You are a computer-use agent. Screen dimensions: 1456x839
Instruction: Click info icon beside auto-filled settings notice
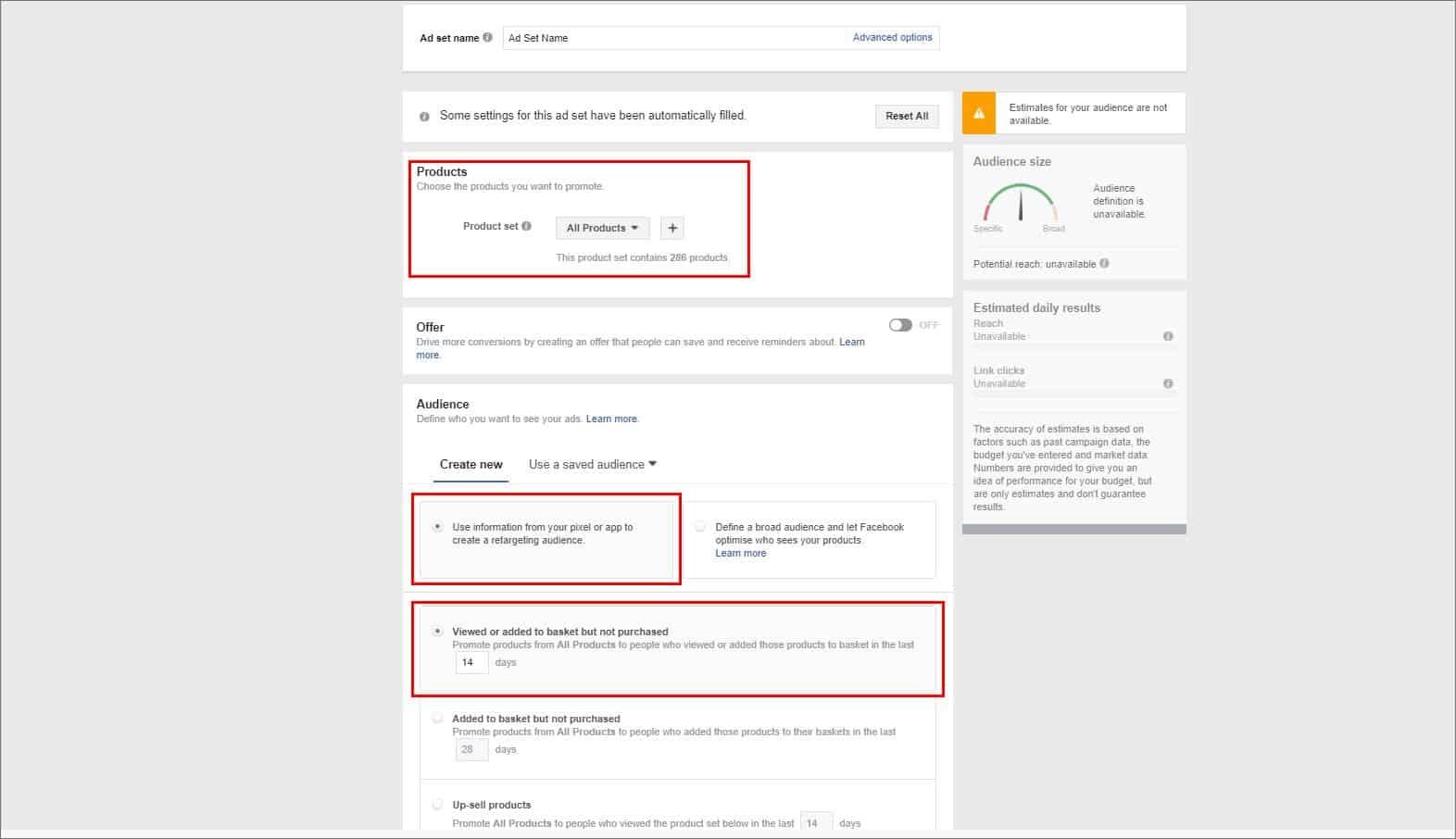pos(424,117)
